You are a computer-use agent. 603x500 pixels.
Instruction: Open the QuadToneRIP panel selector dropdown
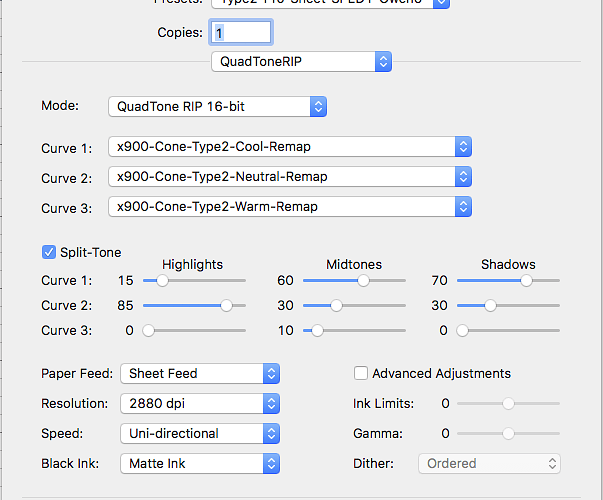pos(302,62)
